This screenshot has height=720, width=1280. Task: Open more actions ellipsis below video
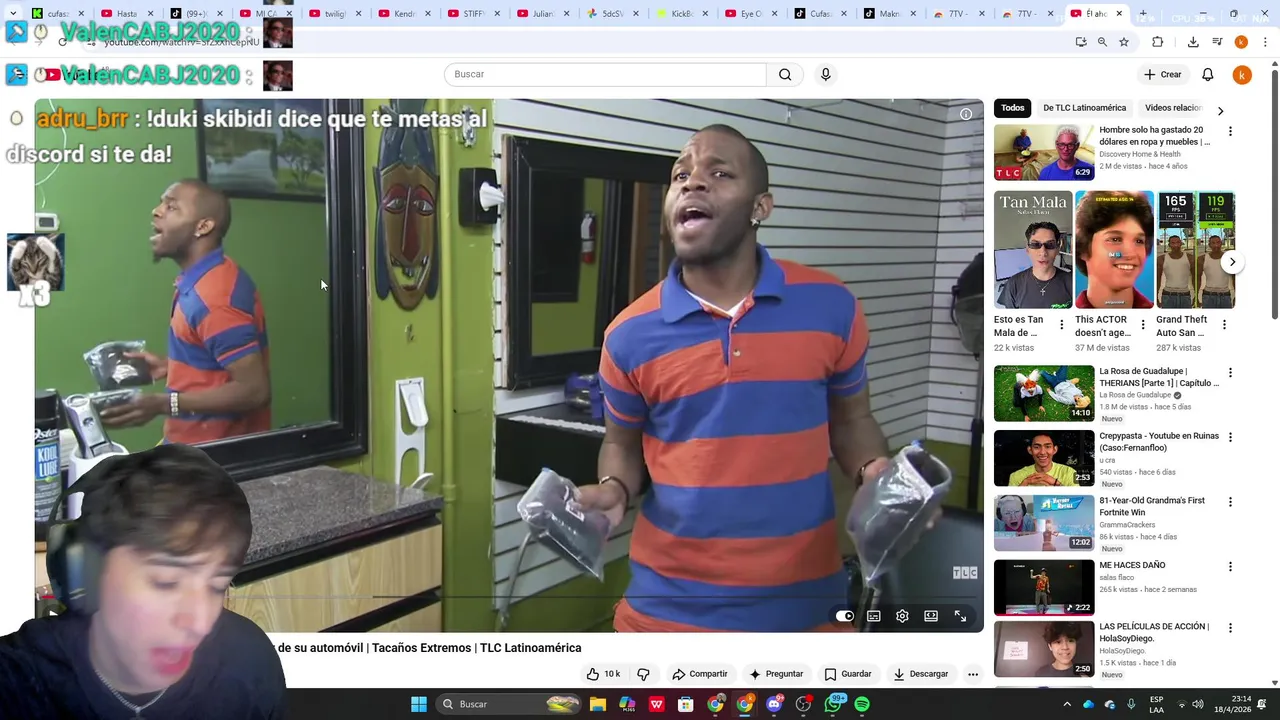point(972,674)
